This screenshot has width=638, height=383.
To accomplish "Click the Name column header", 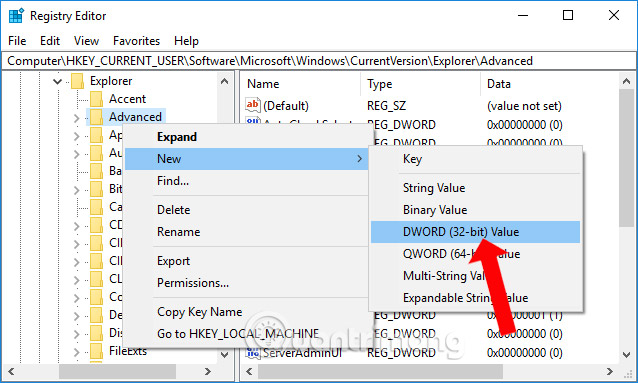I will click(301, 84).
